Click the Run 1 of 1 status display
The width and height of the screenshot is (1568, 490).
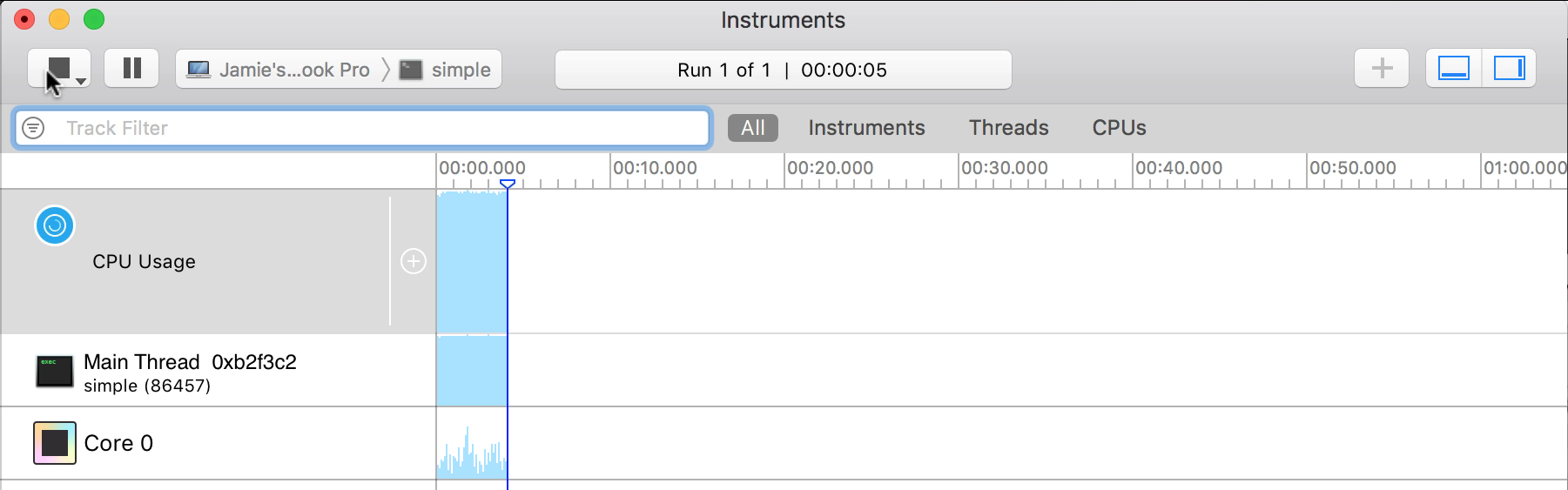pyautogui.click(x=783, y=70)
